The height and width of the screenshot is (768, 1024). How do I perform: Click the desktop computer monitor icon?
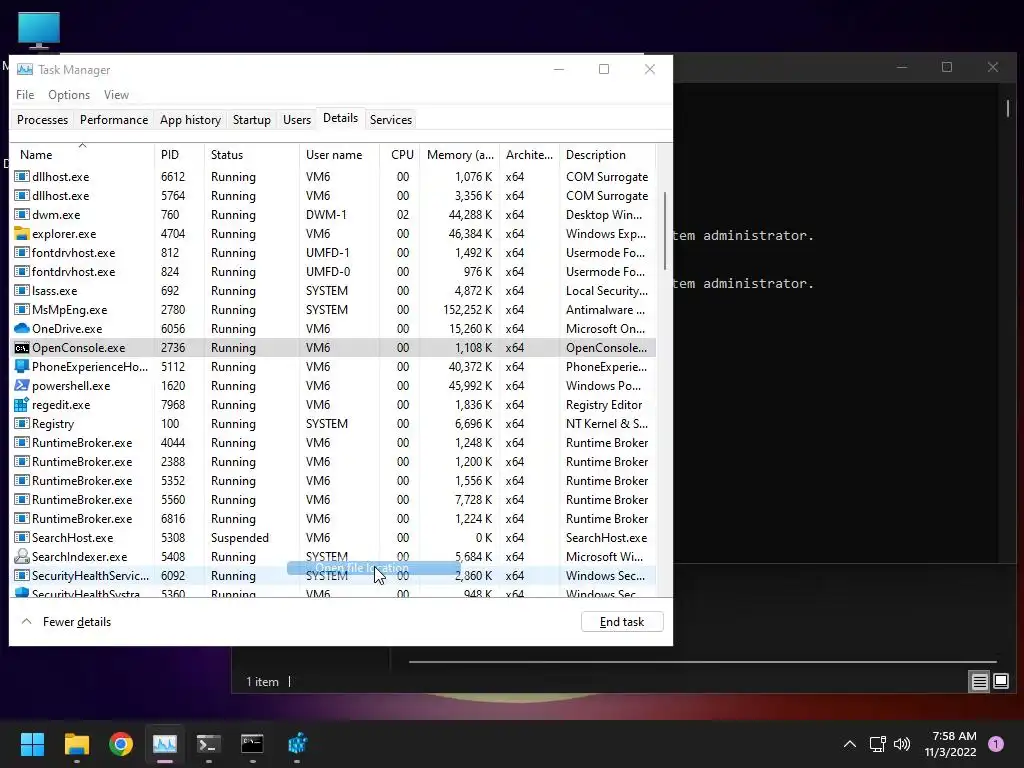coord(39,30)
